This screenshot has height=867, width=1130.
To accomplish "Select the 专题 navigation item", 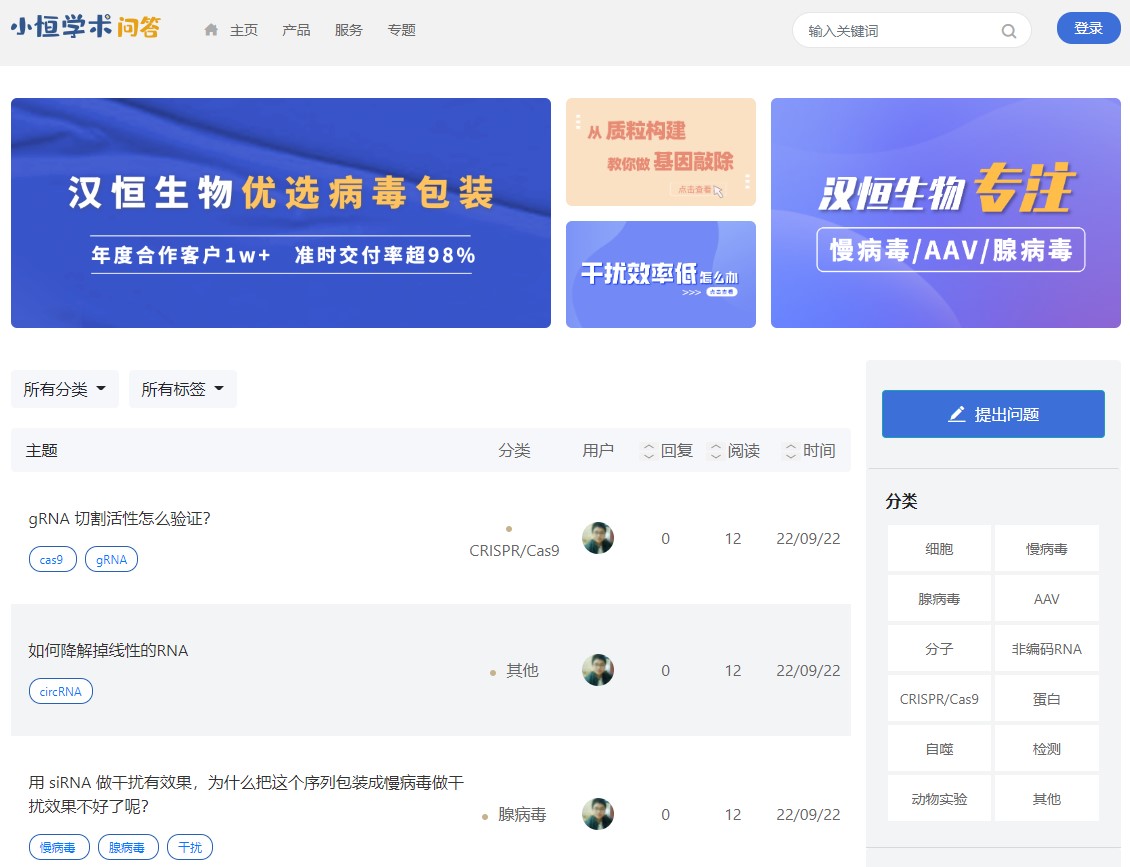I will pos(402,30).
